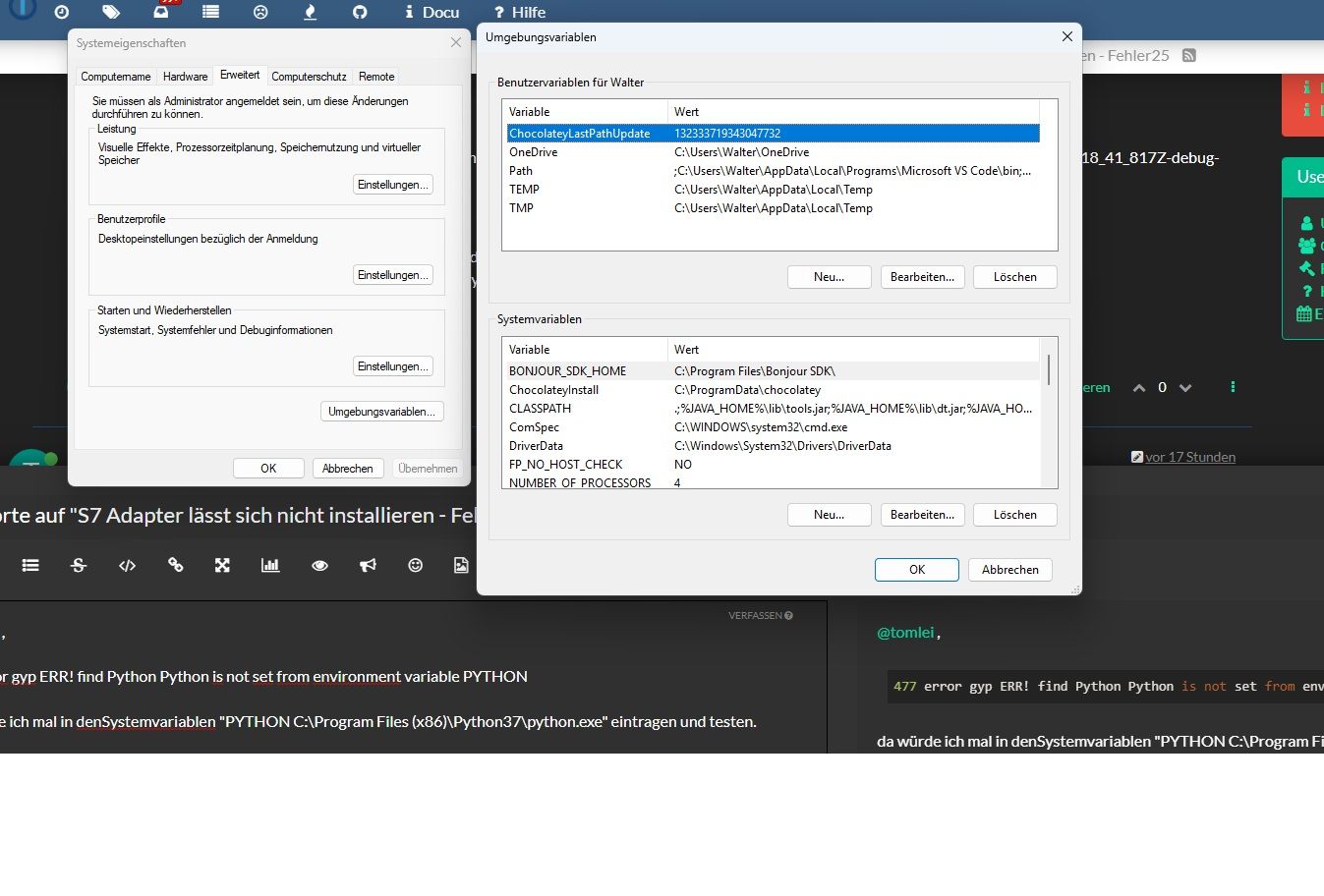This screenshot has width=1324, height=896.
Task: Click the frowning face icon in the navbar
Action: tap(260, 12)
